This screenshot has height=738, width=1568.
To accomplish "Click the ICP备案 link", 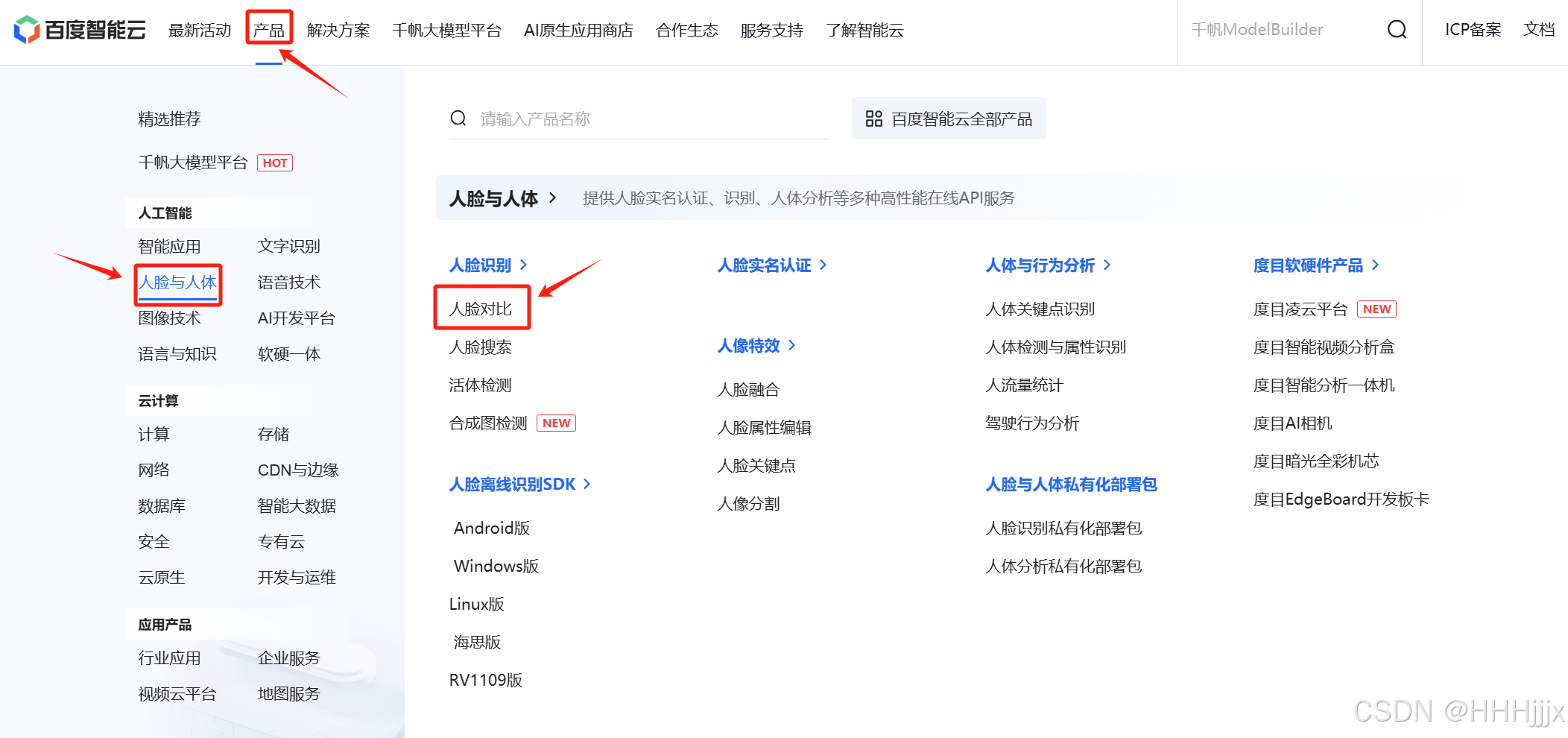I will [x=1473, y=30].
